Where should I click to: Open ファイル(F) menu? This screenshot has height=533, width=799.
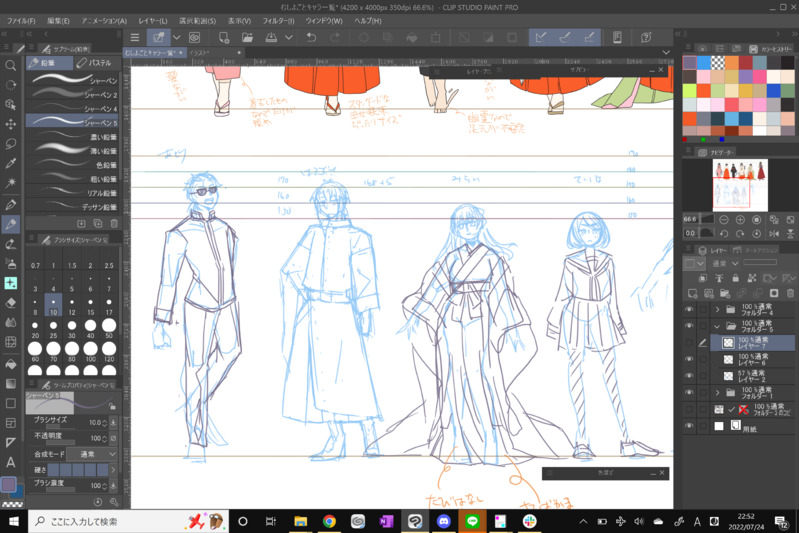click(21, 21)
